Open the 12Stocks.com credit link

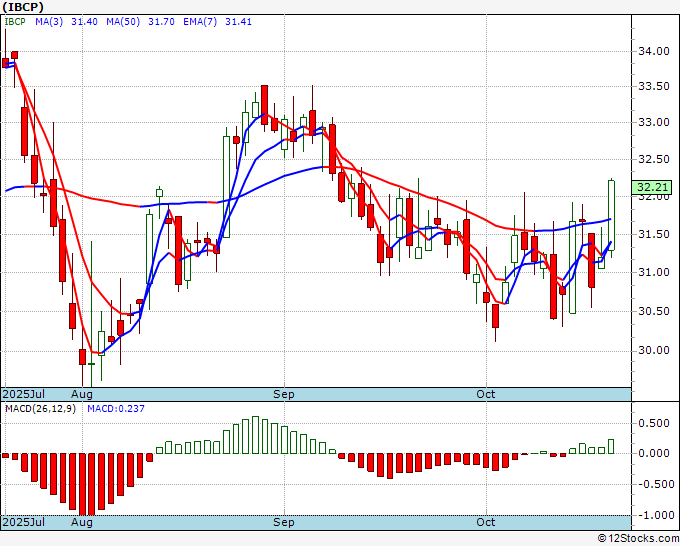coord(638,538)
